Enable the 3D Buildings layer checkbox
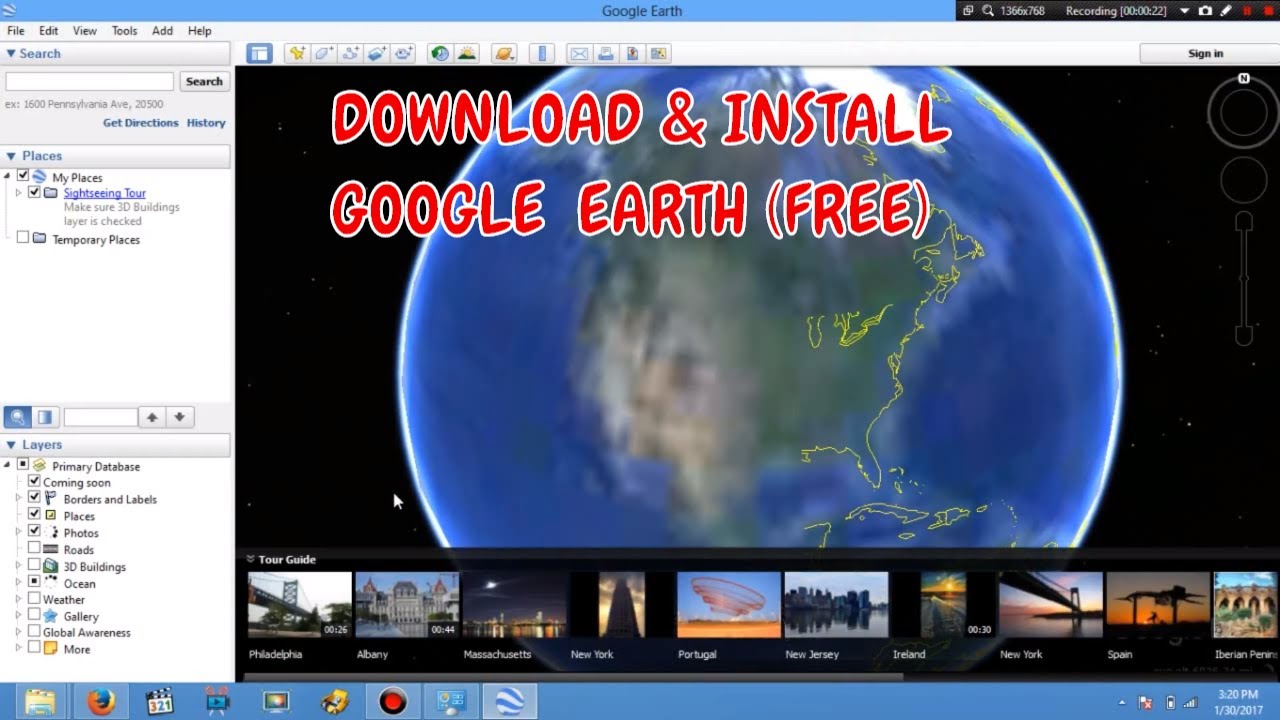 click(35, 565)
